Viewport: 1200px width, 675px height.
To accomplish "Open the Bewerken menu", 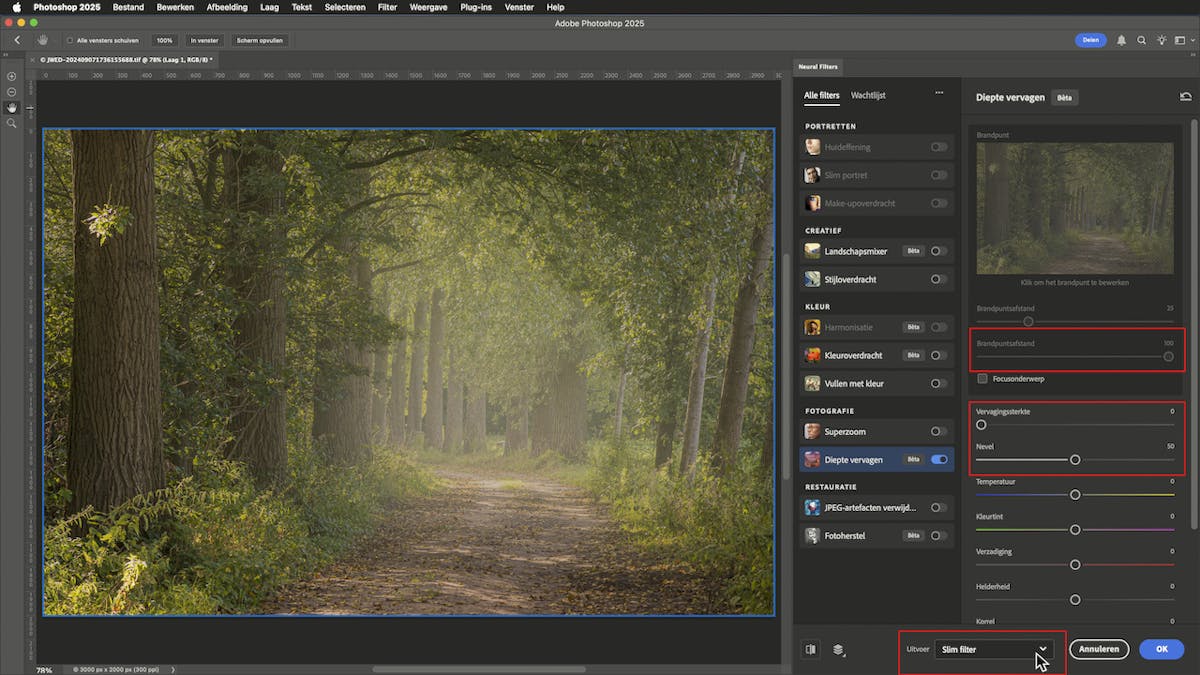I will click(x=175, y=7).
